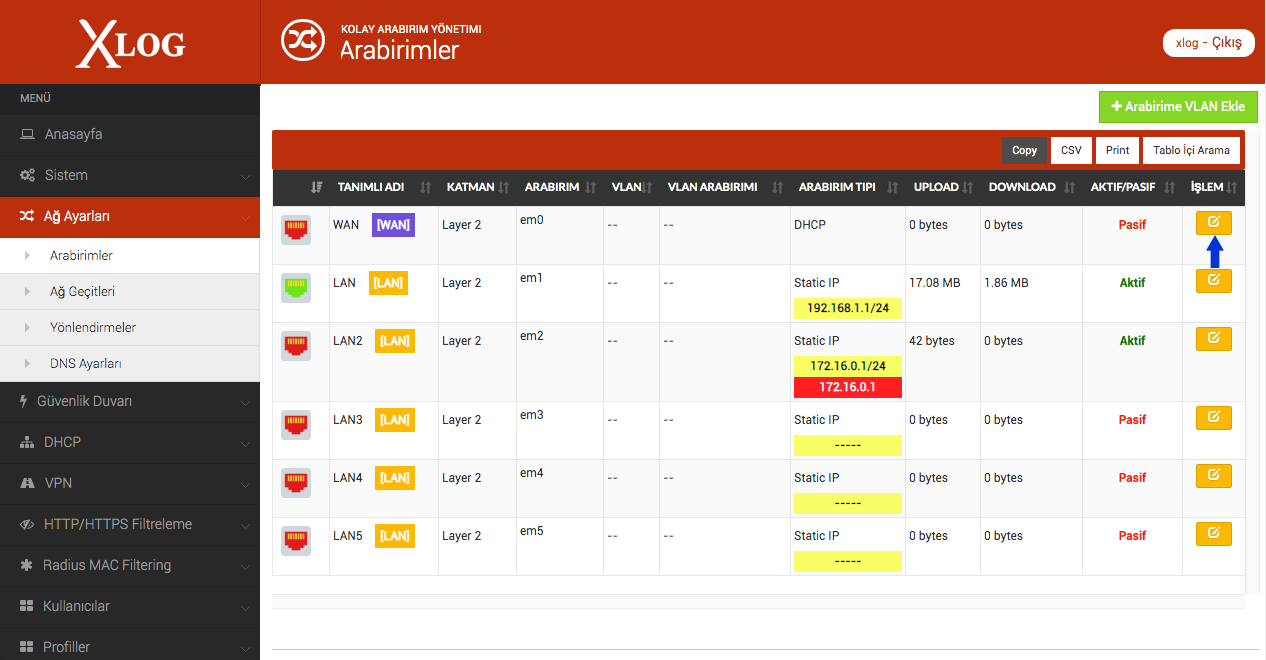Sort table by ARABIRIM column

[560, 187]
